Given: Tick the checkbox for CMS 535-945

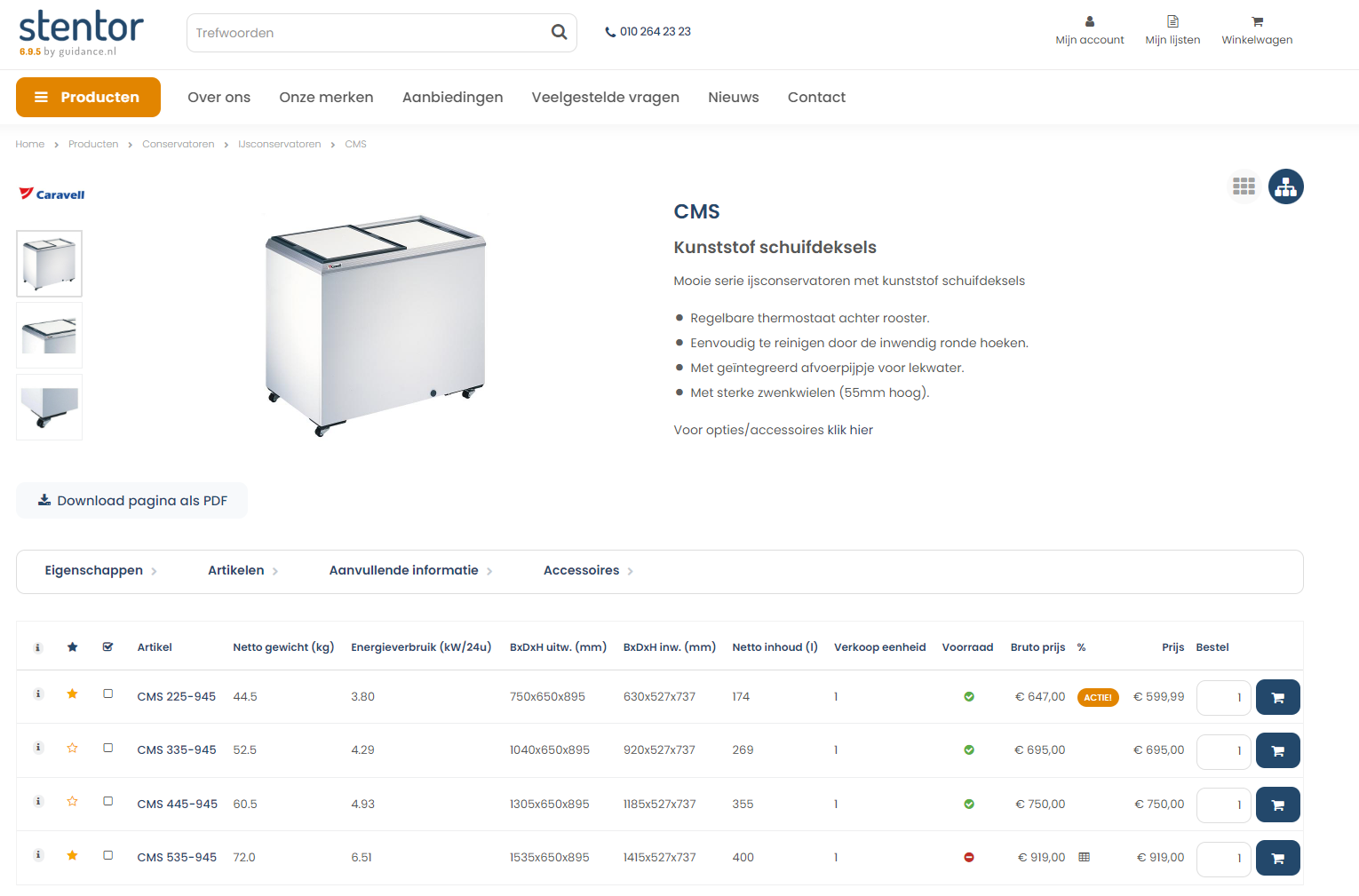Looking at the screenshot, I should (x=108, y=855).
